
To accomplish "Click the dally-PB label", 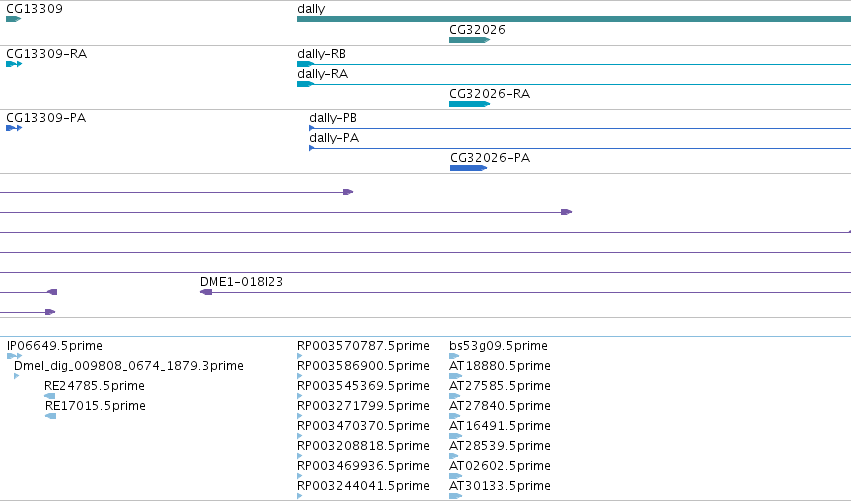I will click(x=333, y=118).
